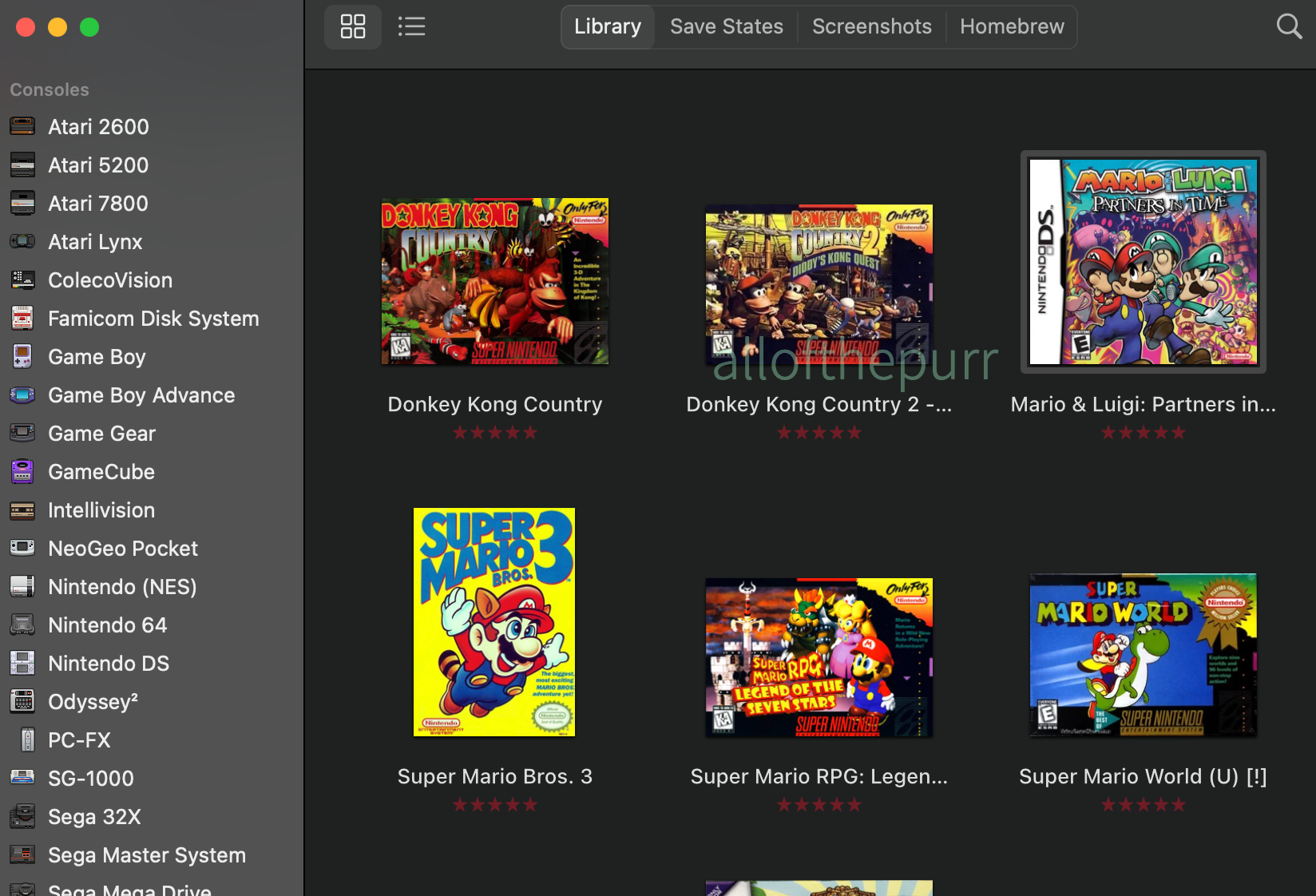The image size is (1316, 896).
Task: Click the Sega Master System icon
Action: click(22, 854)
